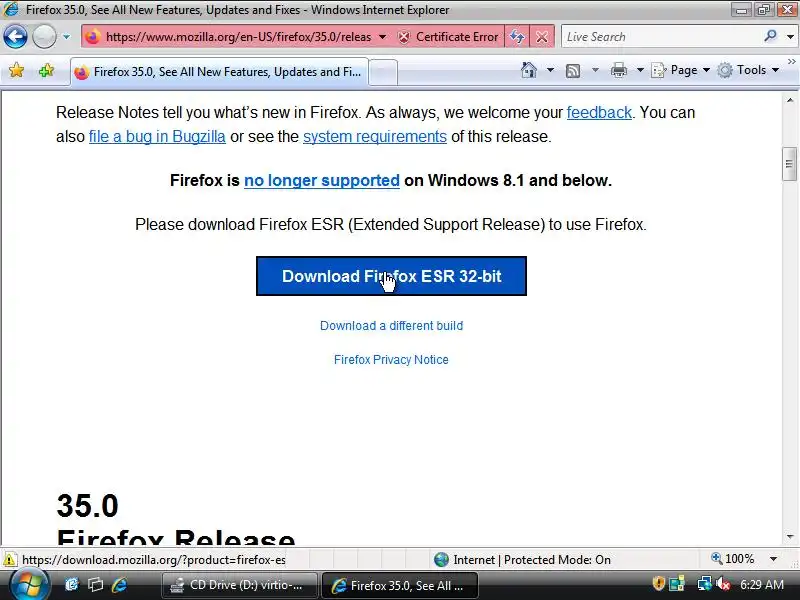Expand the address bar history dropdown
Viewport: 800px width, 600px height.
tap(382, 37)
